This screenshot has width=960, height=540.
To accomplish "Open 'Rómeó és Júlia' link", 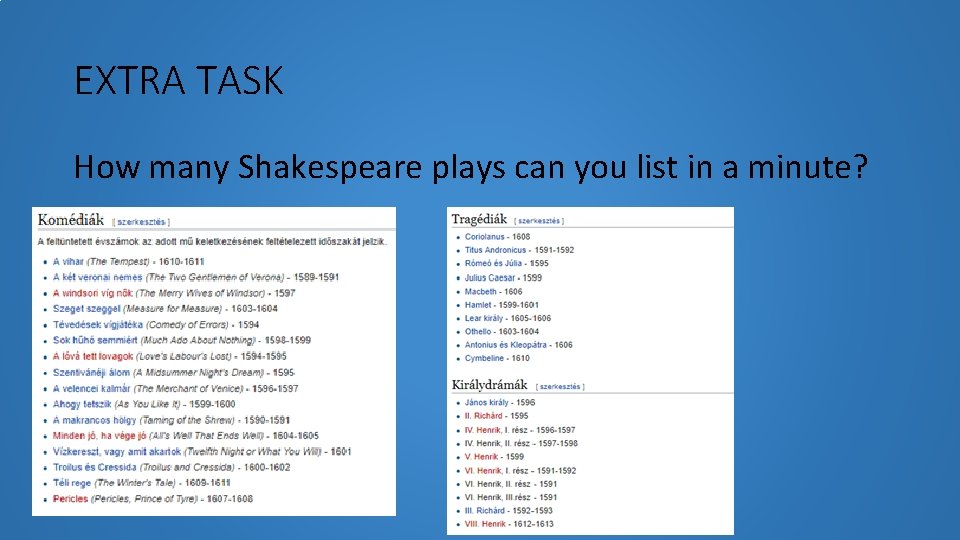I will (493, 263).
